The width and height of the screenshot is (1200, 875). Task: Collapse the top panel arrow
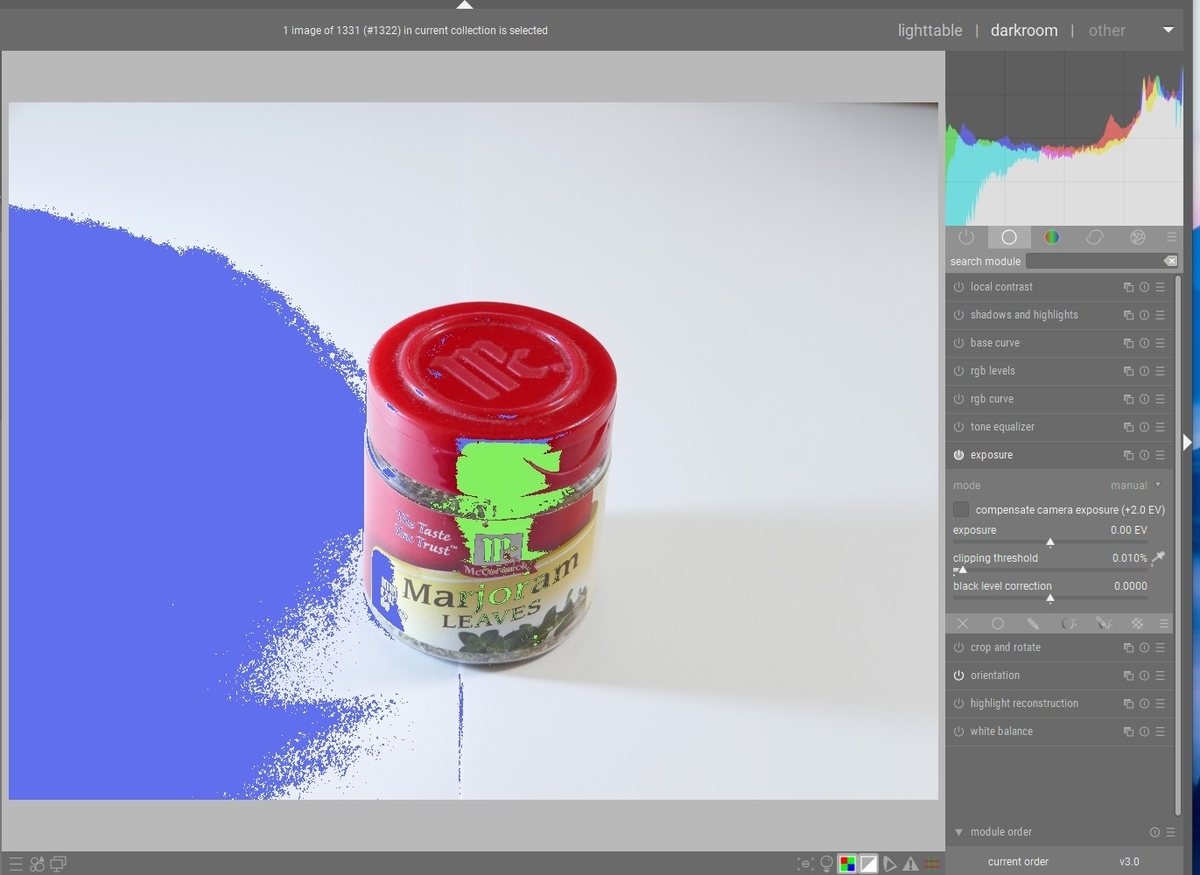464,4
